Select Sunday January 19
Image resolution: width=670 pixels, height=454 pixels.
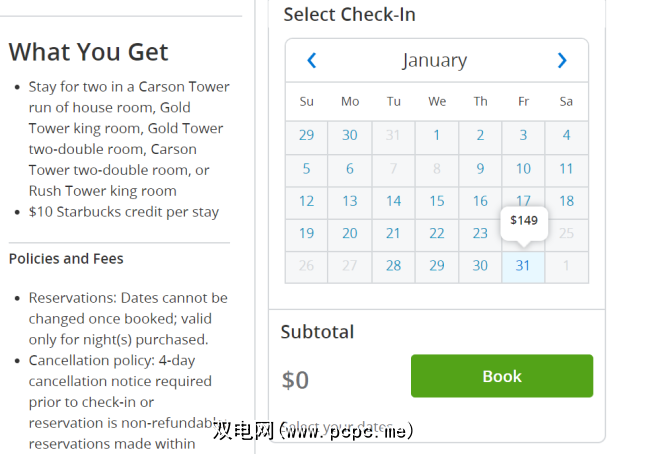coord(306,234)
